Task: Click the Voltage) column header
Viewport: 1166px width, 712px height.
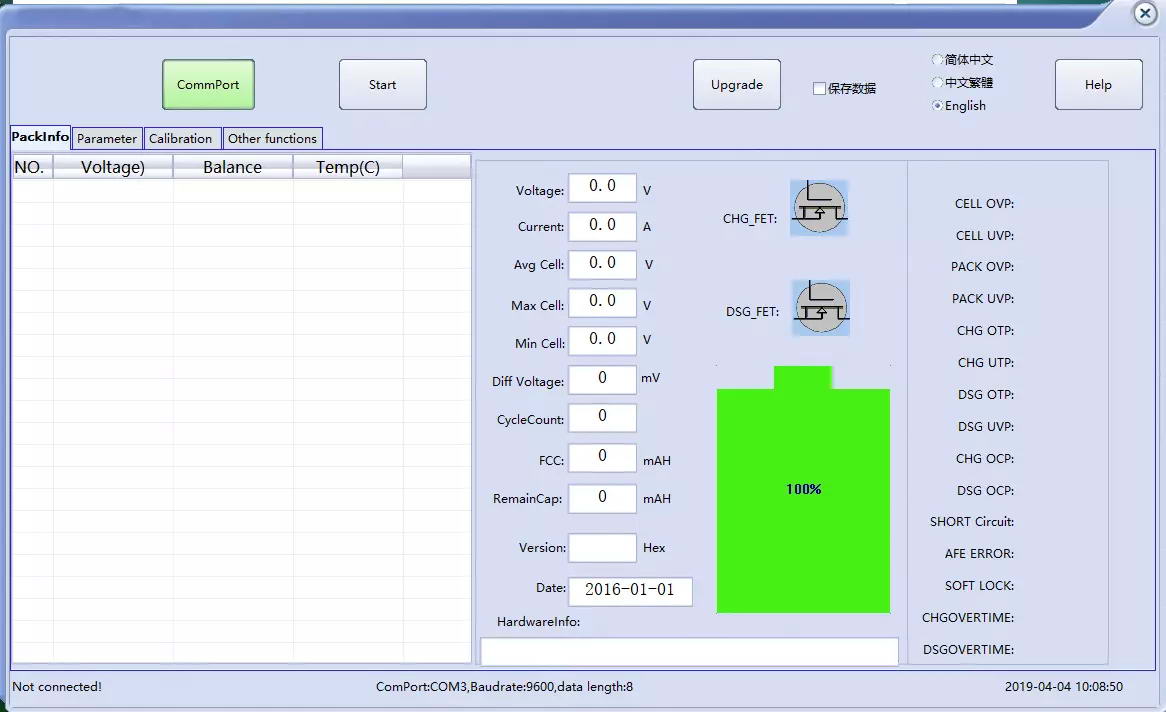Action: click(x=113, y=167)
